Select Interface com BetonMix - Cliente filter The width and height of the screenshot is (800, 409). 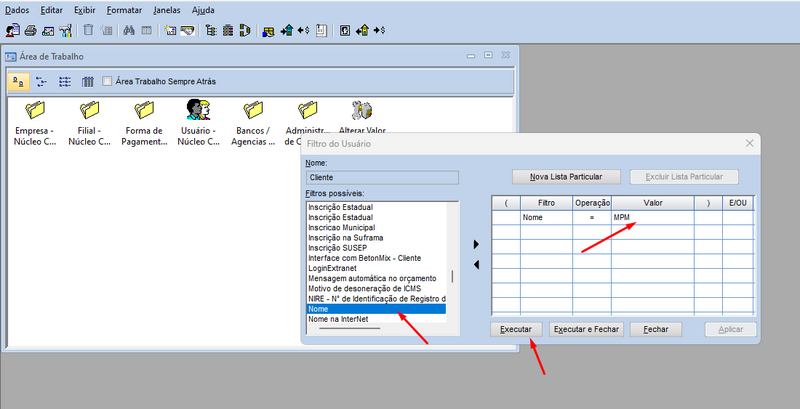(x=376, y=258)
